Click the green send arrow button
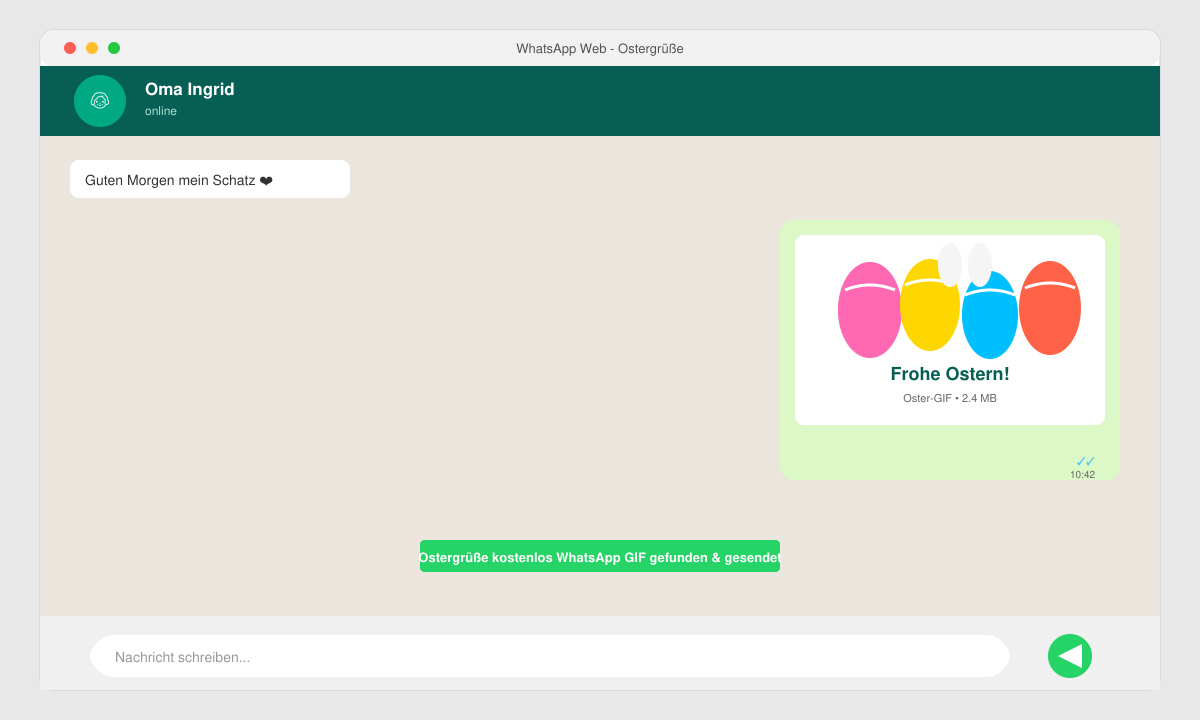 (1070, 656)
